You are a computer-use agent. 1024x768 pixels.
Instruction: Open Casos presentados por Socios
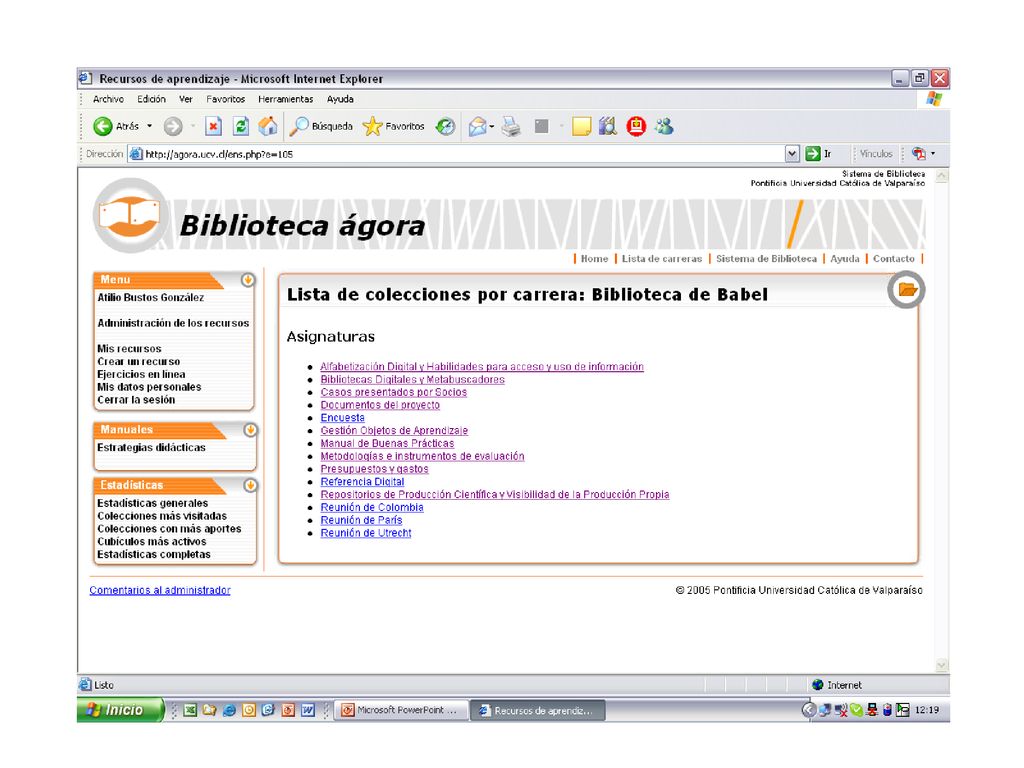(394, 392)
